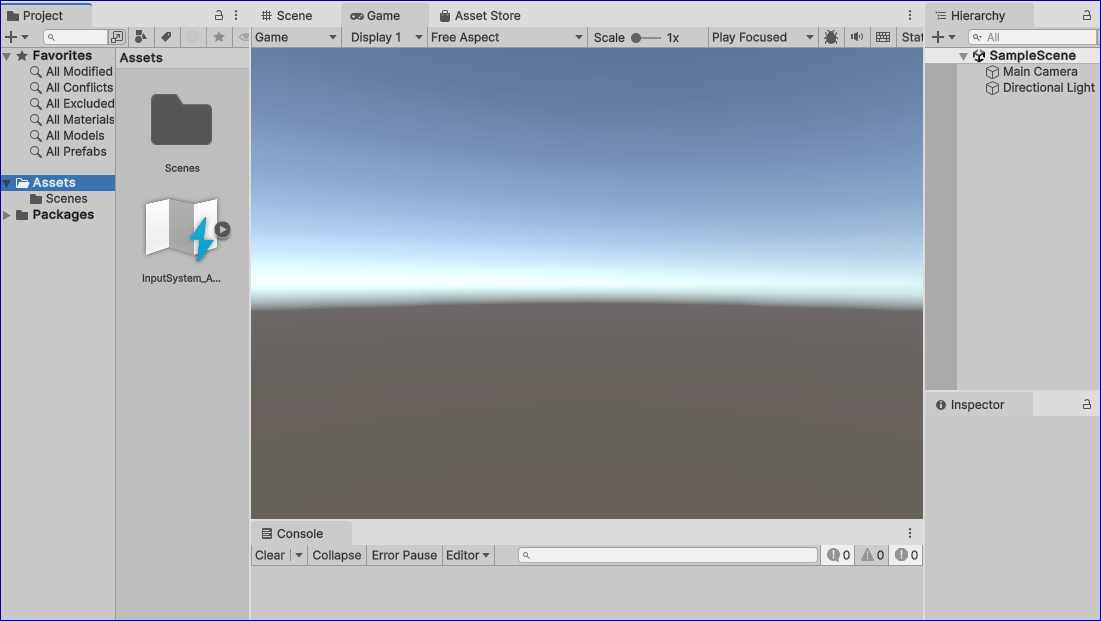The image size is (1101, 621).
Task: Toggle warning messages counter in Console
Action: point(872,555)
